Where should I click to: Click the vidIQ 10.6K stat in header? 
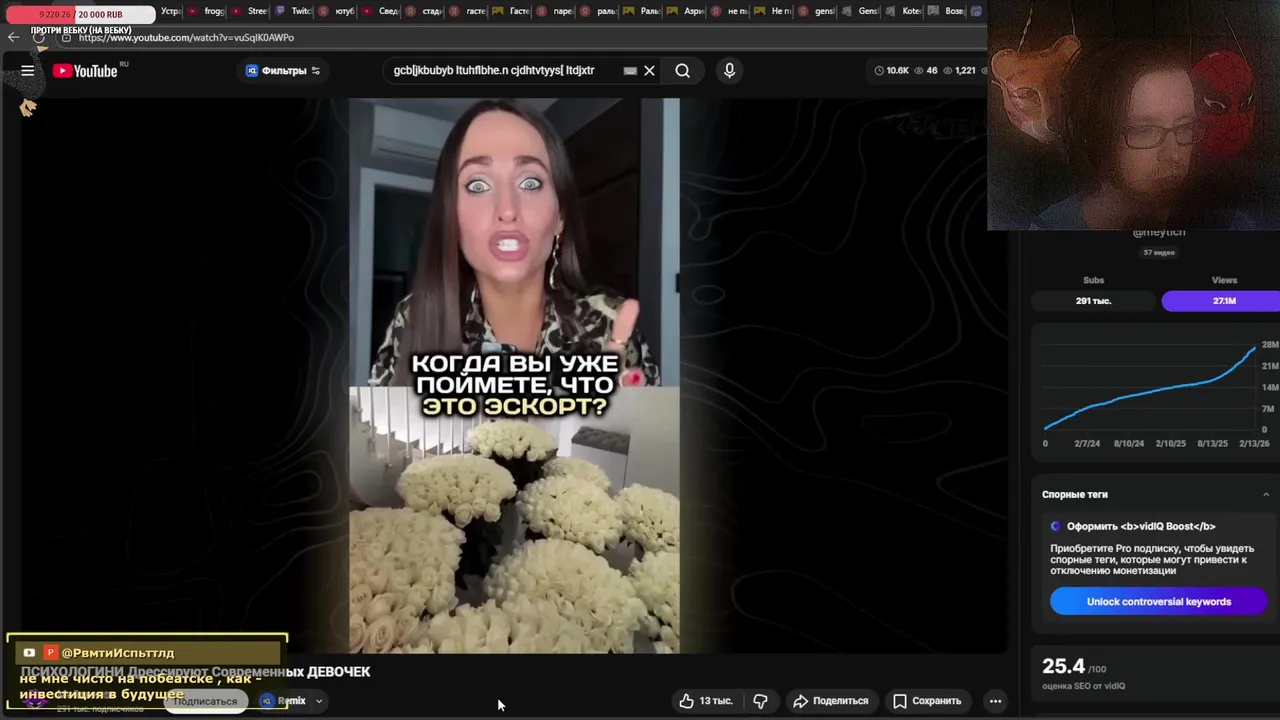(x=892, y=71)
